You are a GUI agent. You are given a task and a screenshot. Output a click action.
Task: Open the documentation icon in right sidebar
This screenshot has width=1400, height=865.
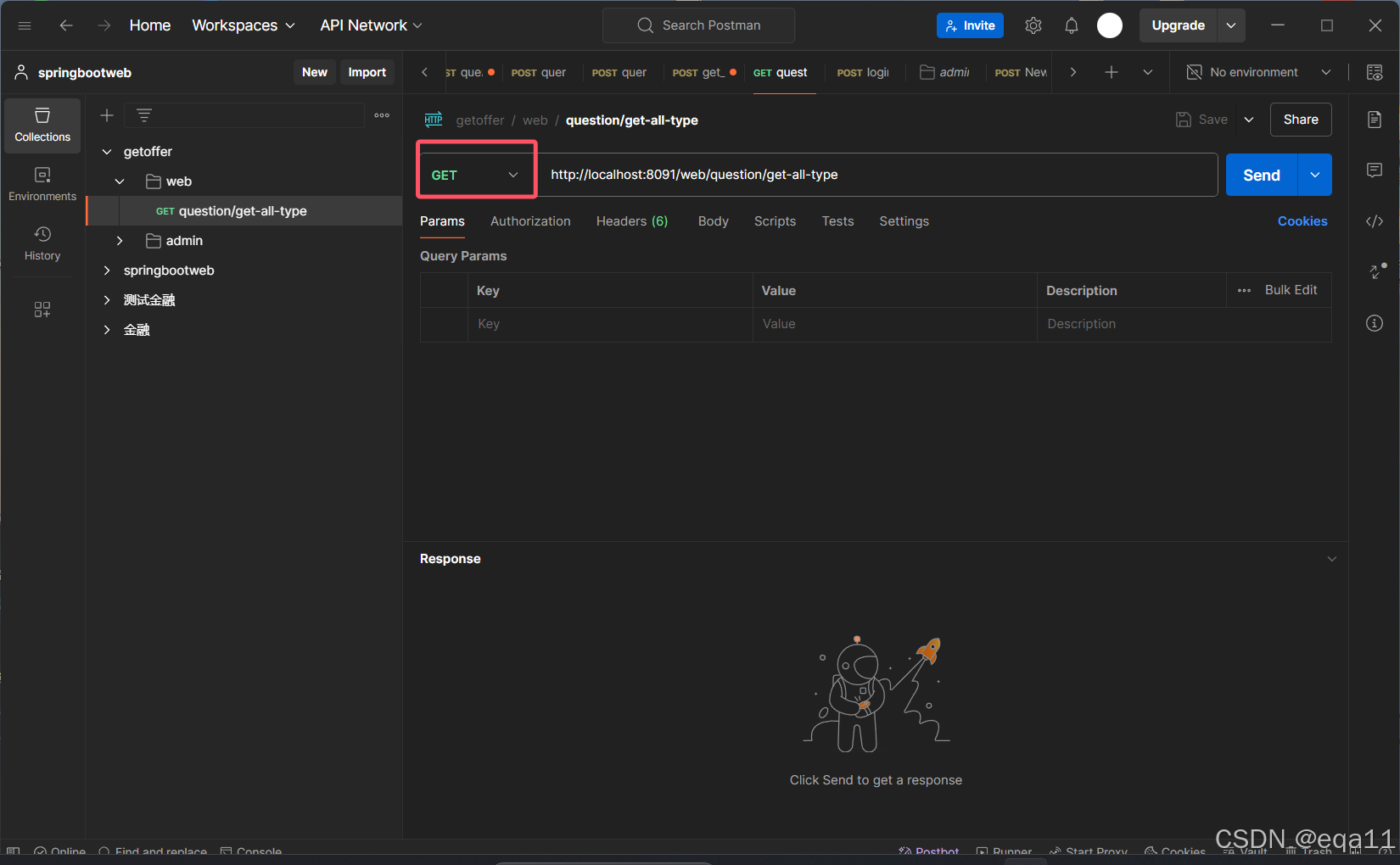(1375, 120)
